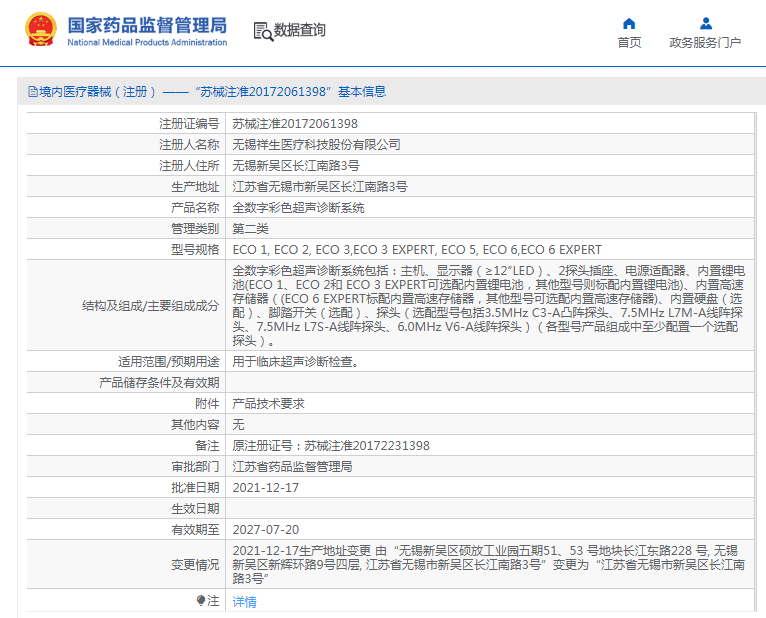Select other content value 无

coord(238,425)
